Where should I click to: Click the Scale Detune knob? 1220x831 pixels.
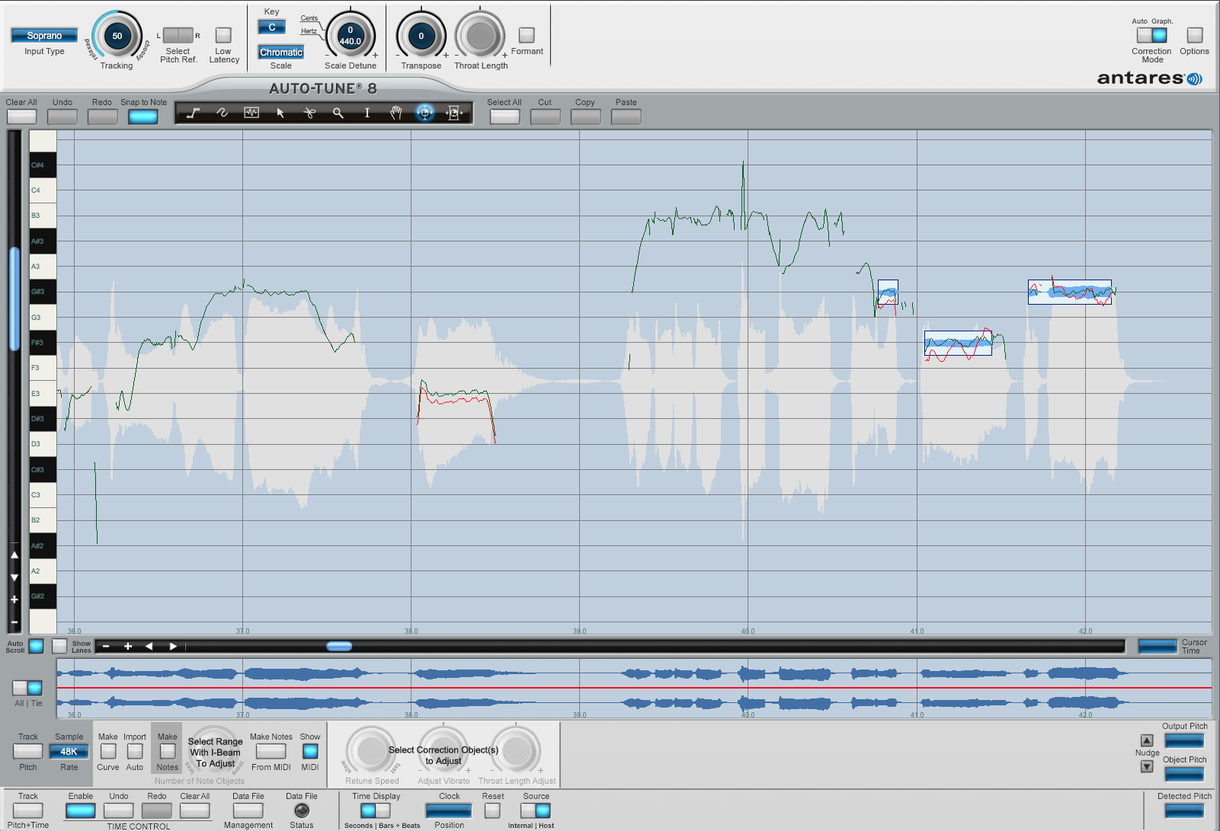click(x=350, y=36)
